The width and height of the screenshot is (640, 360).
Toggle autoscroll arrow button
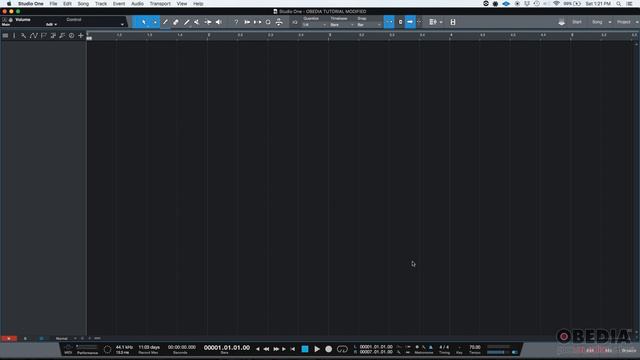[x=410, y=22]
